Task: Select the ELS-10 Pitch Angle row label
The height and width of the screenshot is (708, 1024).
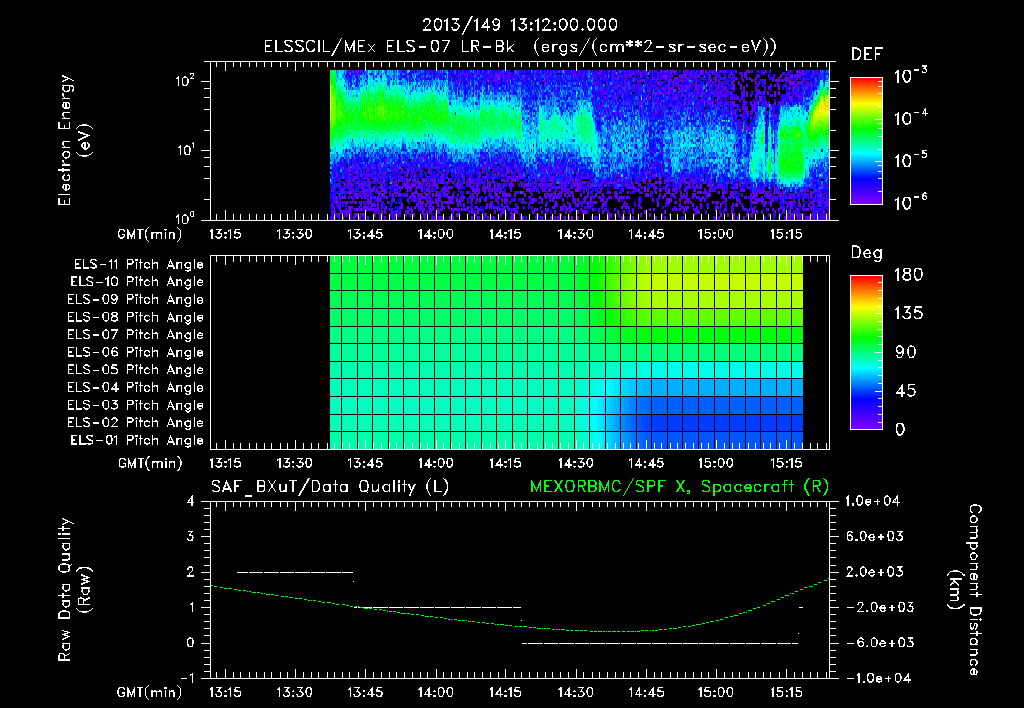Action: 137,282
